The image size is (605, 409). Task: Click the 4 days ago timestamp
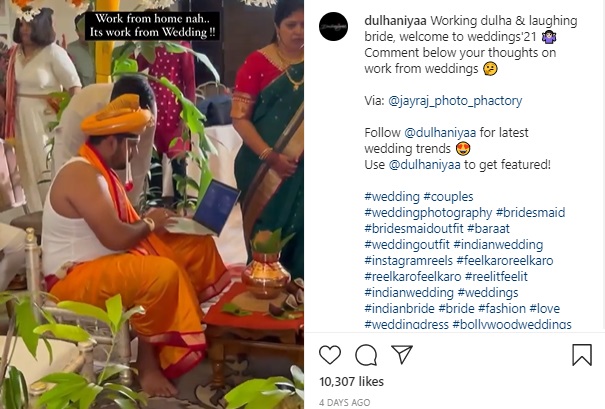pos(344,402)
